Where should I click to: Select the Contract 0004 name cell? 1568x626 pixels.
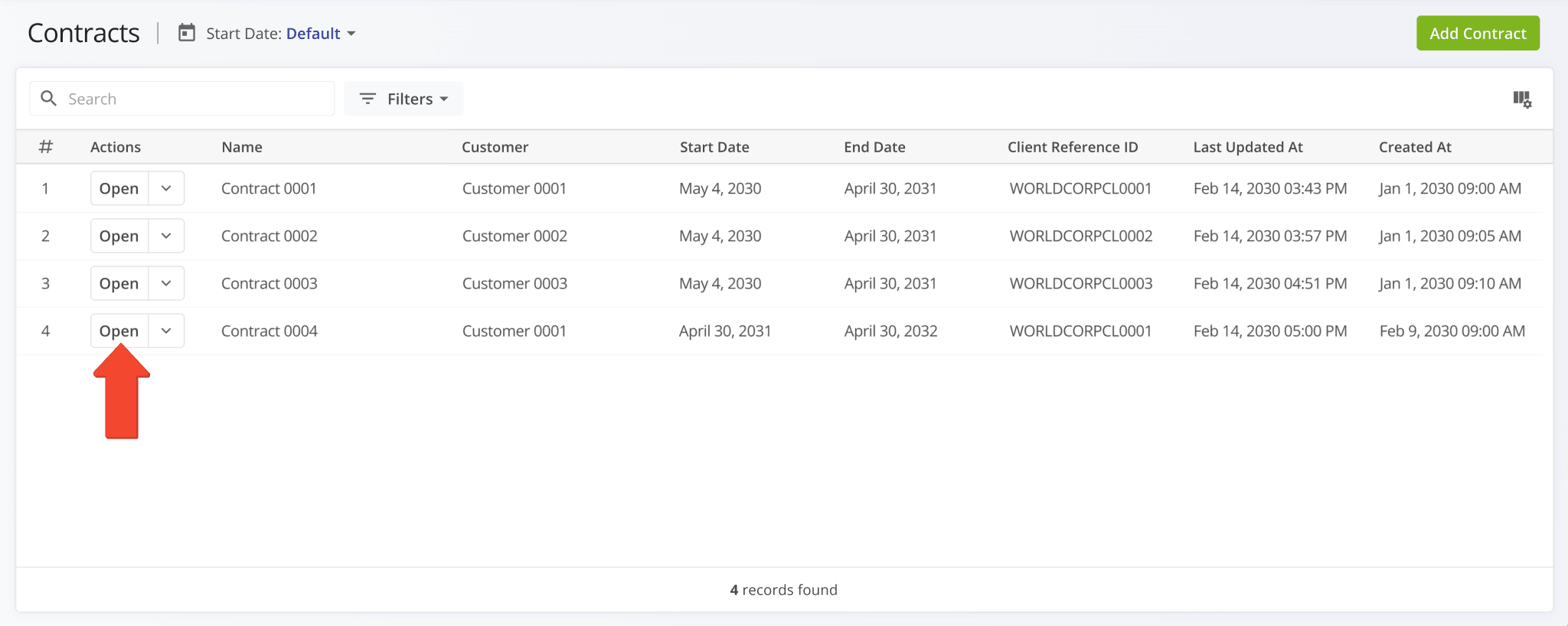click(x=269, y=331)
